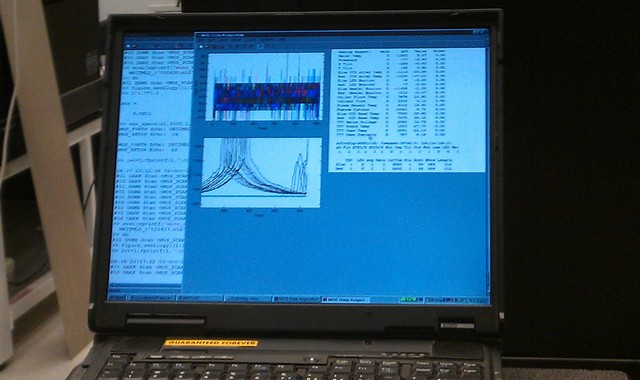The height and width of the screenshot is (380, 640).
Task: Open the third taskbar window button
Action: [200, 298]
